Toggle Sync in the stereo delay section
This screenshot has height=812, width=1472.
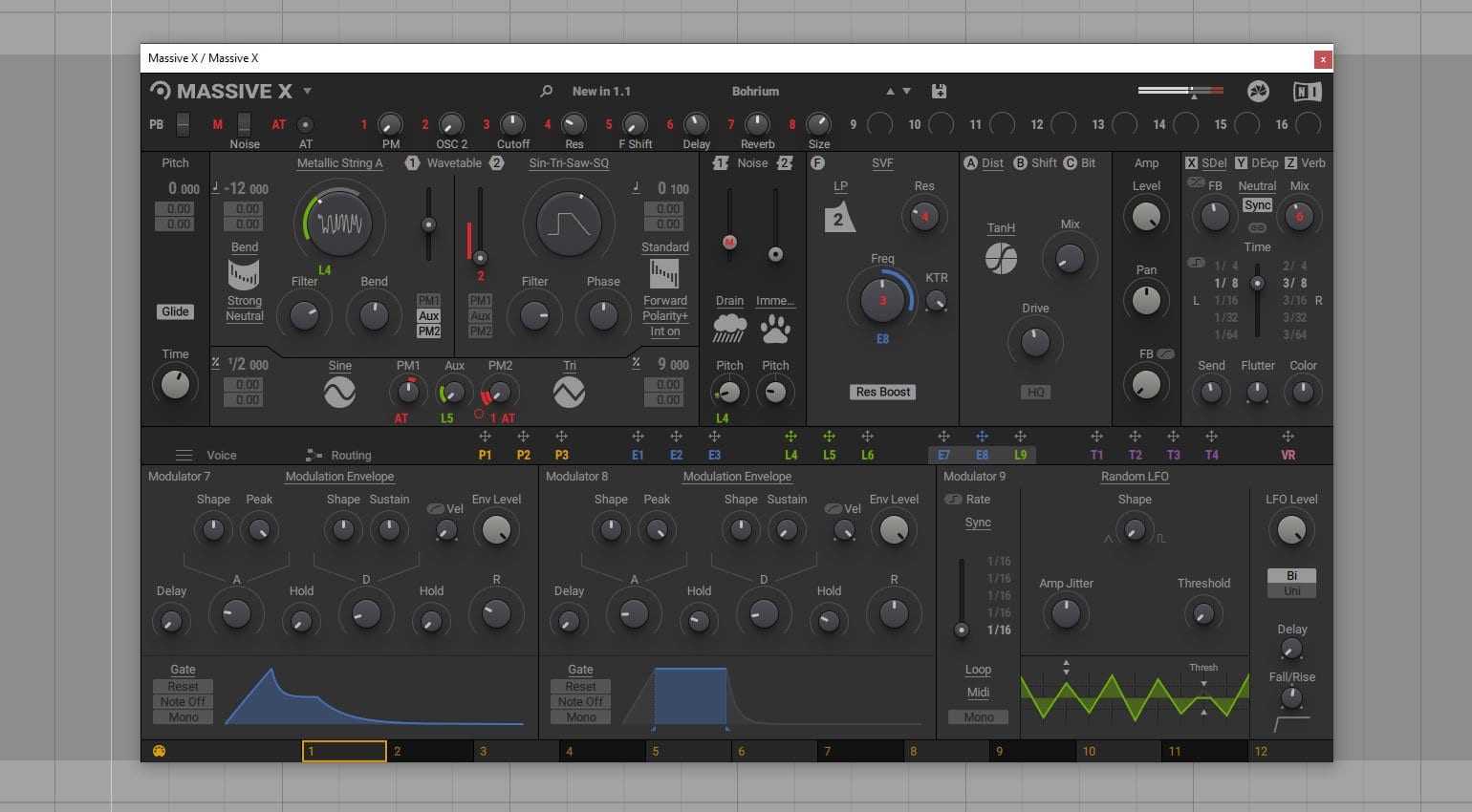click(1258, 204)
